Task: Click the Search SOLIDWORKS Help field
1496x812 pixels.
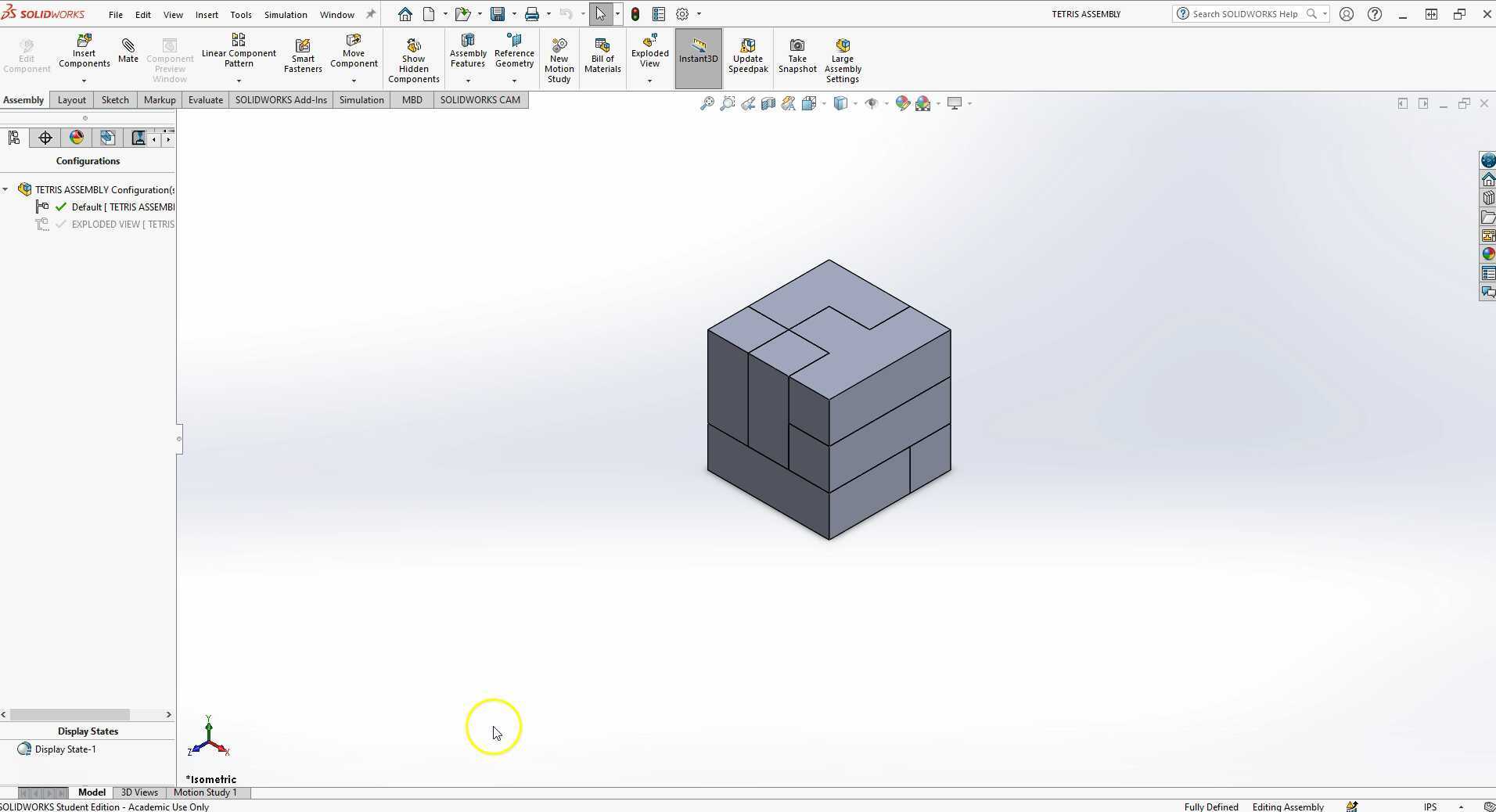Action: tap(1244, 14)
